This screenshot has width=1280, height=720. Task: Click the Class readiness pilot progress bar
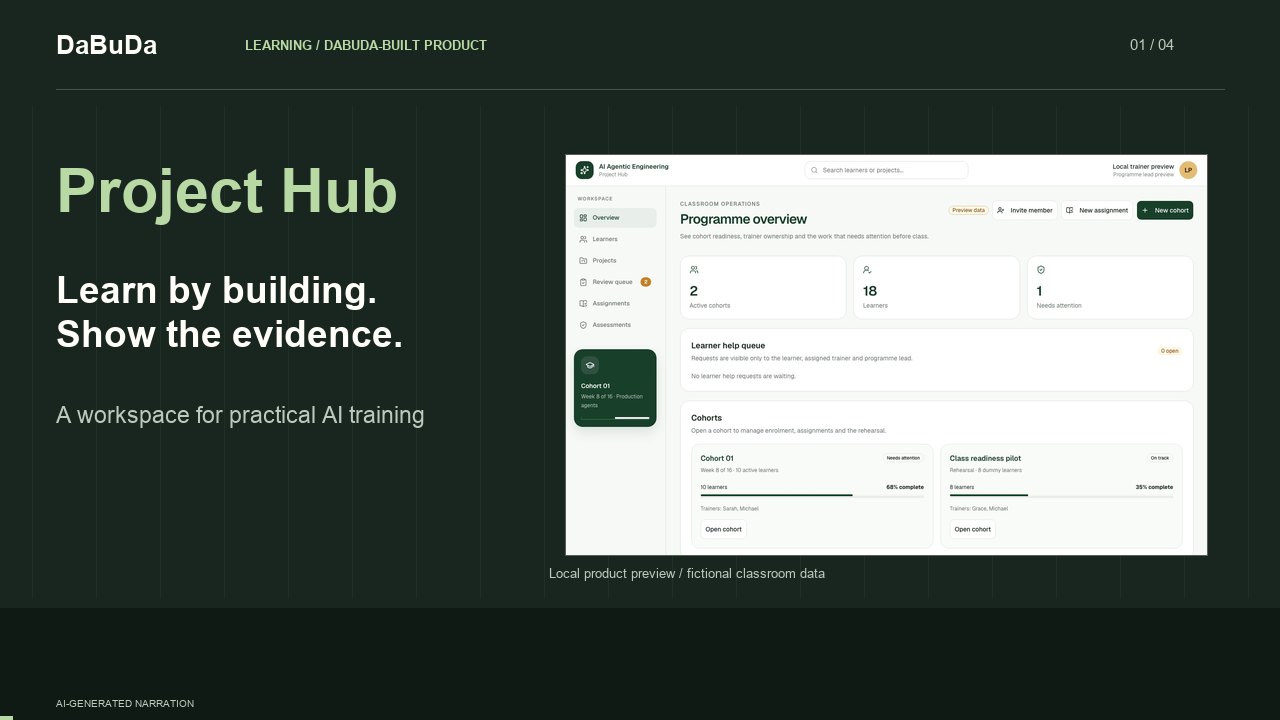1061,495
